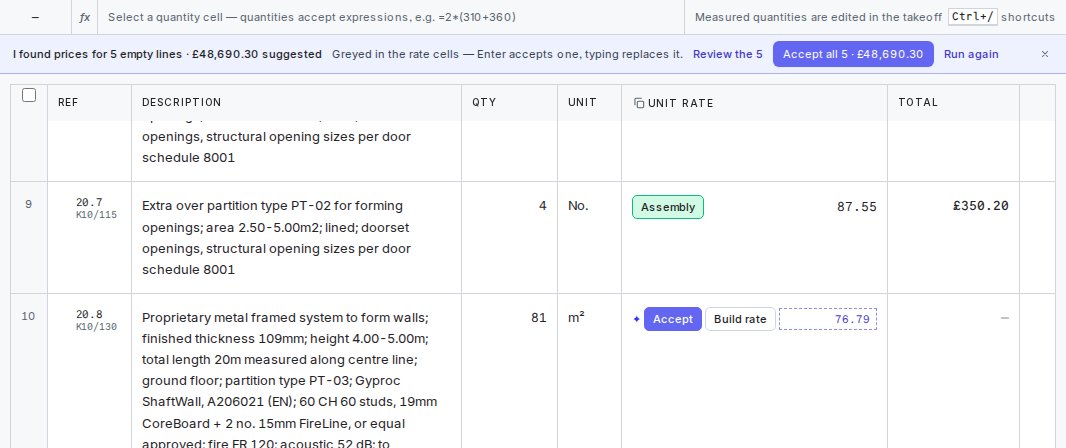
Task: Open the Review the 5 link
Action: (727, 54)
